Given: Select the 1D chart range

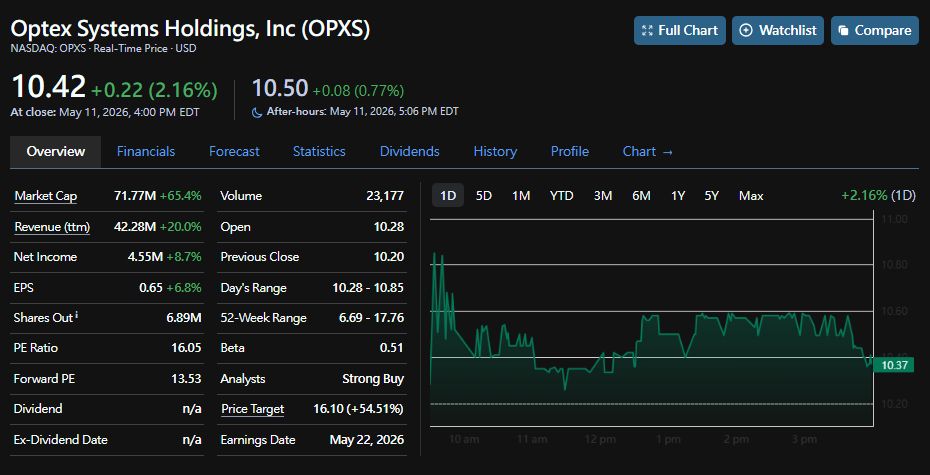Looking at the screenshot, I should coord(448,196).
